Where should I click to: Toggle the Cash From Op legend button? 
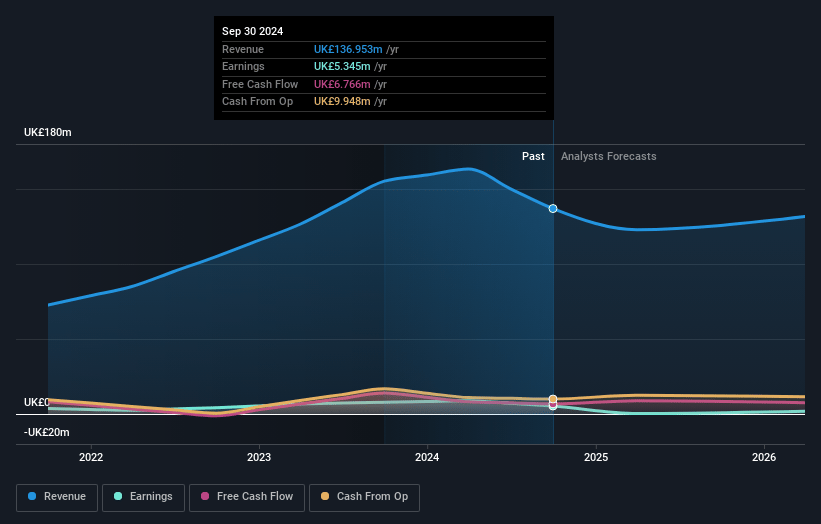coord(364,497)
